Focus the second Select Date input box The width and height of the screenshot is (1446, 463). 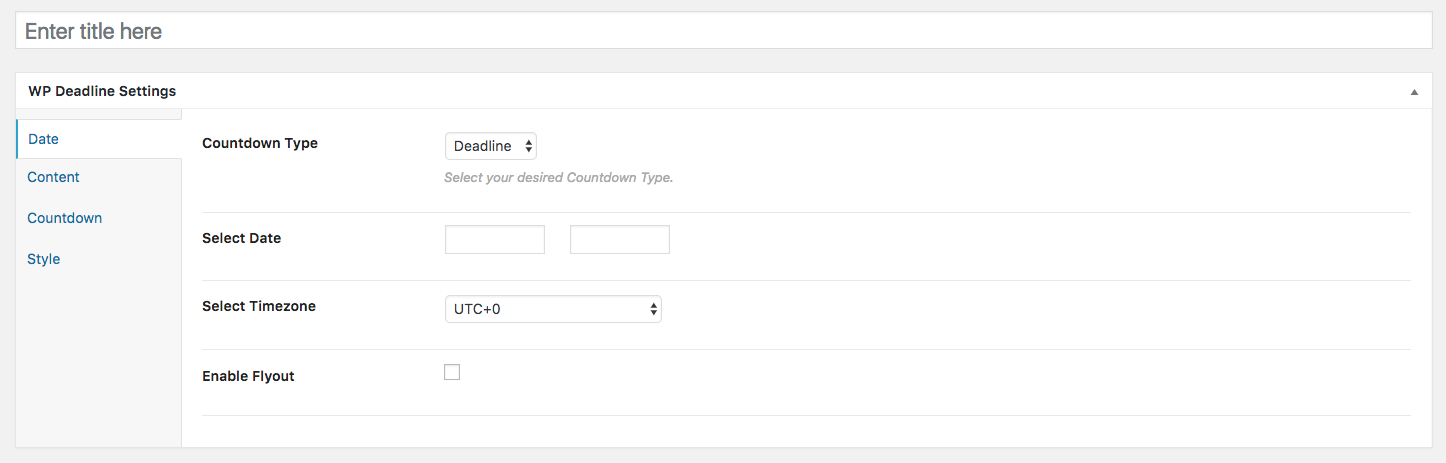pos(620,240)
